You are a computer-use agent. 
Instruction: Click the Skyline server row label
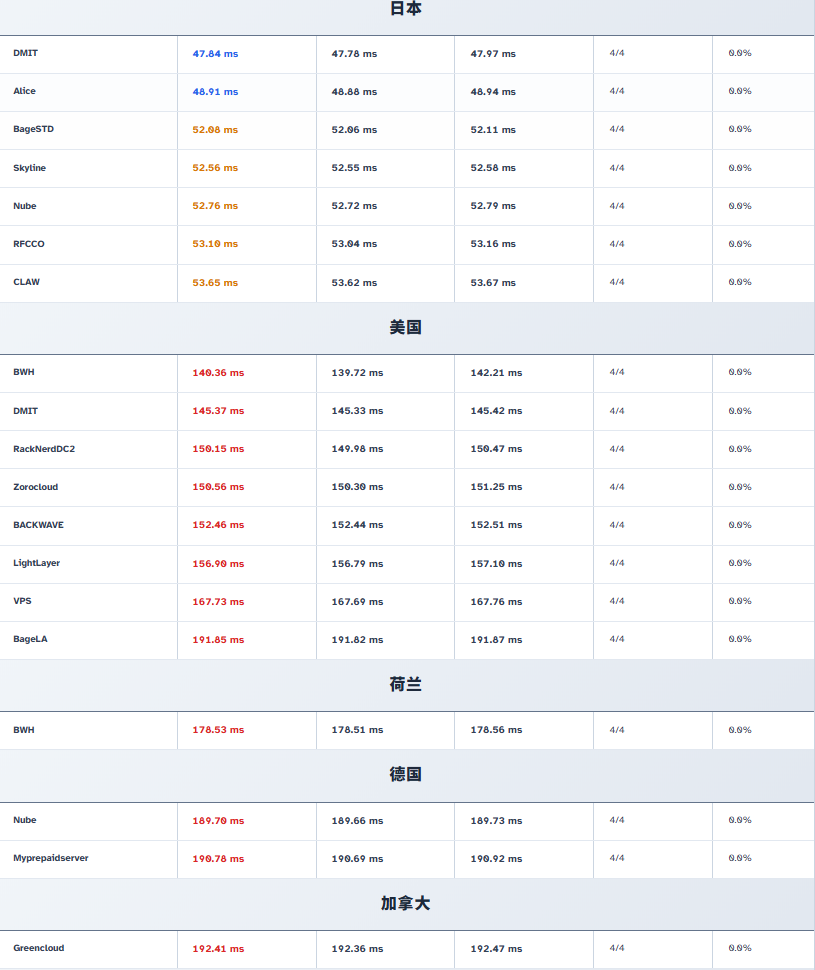pos(29,168)
